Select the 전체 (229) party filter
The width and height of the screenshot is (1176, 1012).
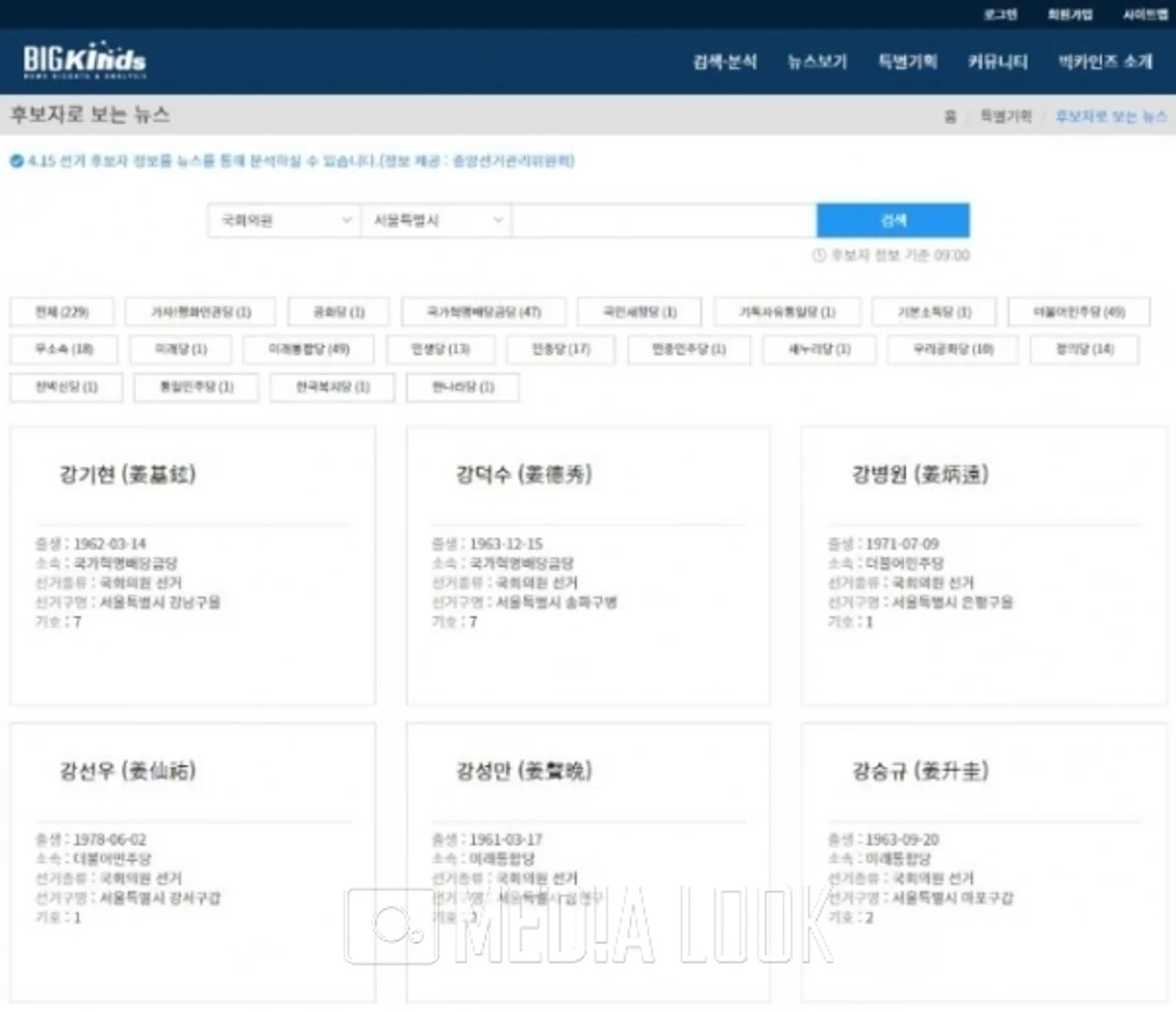click(x=62, y=313)
